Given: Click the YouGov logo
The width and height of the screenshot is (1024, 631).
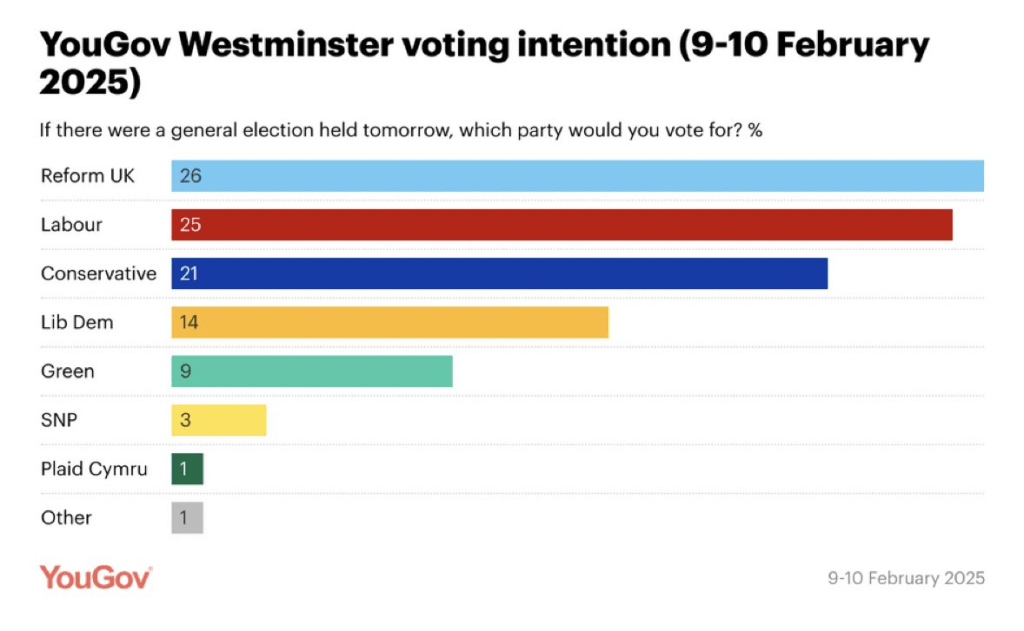Looking at the screenshot, I should 96,577.
